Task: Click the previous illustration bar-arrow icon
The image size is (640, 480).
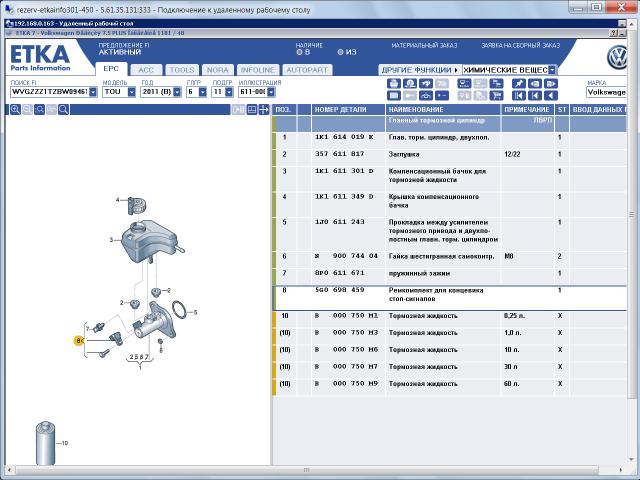Action: tap(535, 96)
